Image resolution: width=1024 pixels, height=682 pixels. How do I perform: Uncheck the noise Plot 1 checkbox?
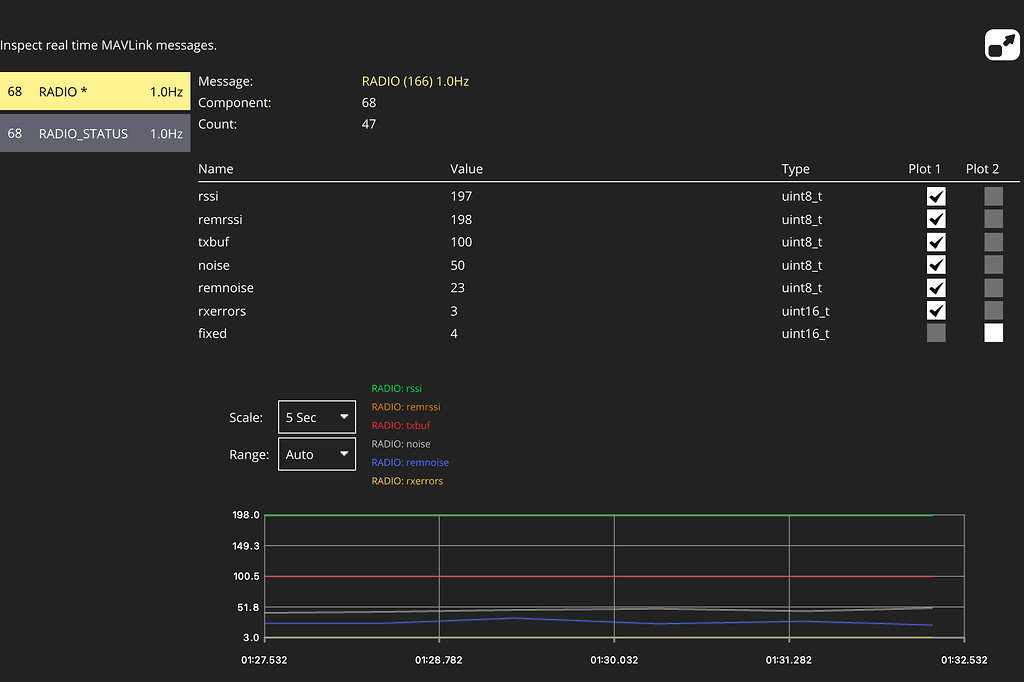[935, 265]
